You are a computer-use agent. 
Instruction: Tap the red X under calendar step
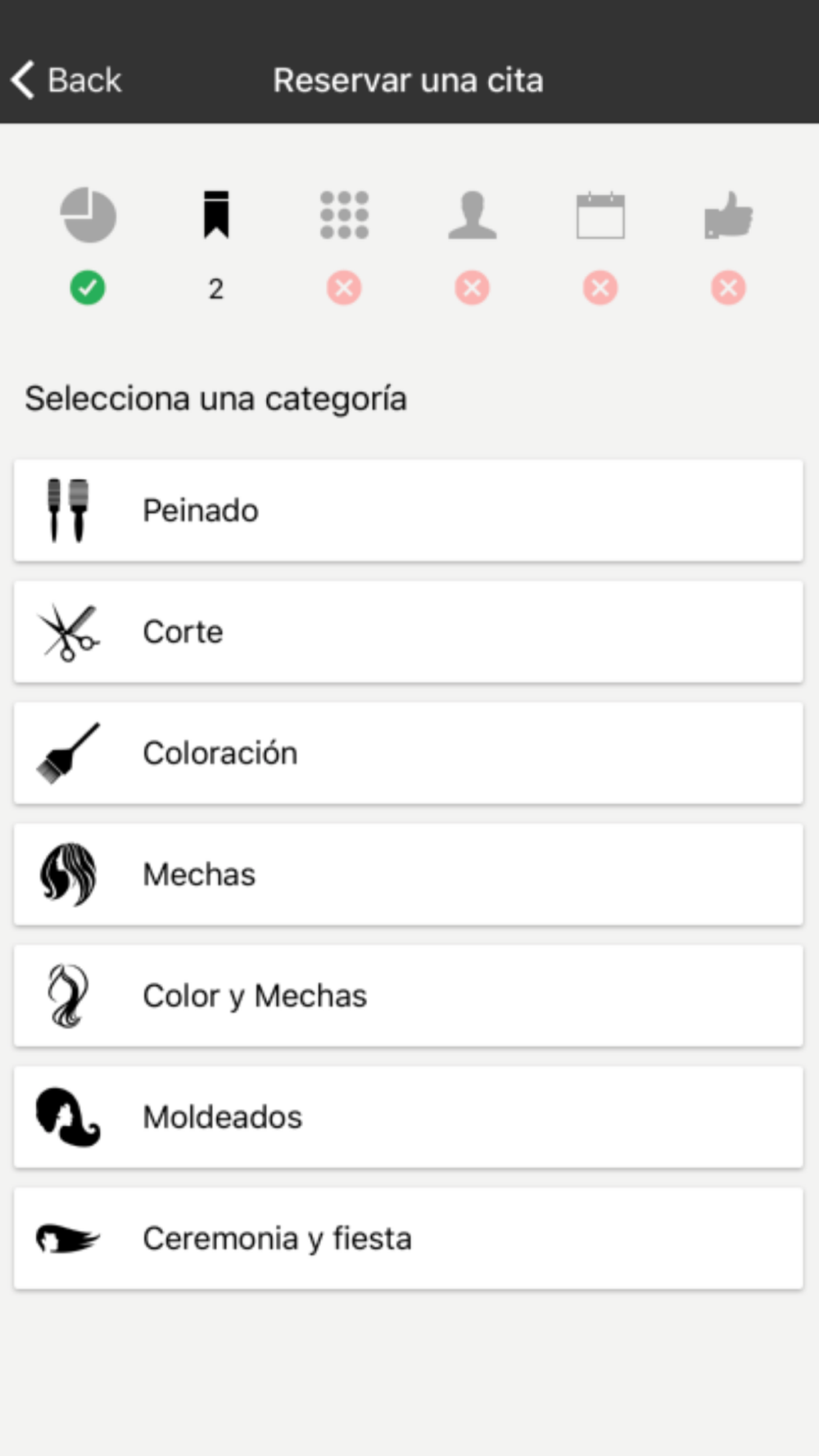(x=600, y=288)
